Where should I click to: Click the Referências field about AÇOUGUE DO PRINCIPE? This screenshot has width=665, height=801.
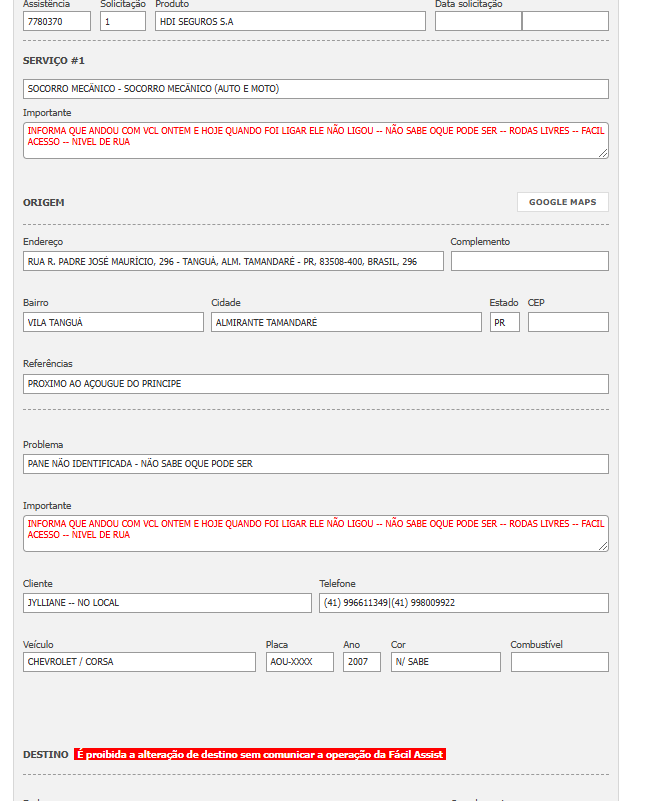[315, 384]
